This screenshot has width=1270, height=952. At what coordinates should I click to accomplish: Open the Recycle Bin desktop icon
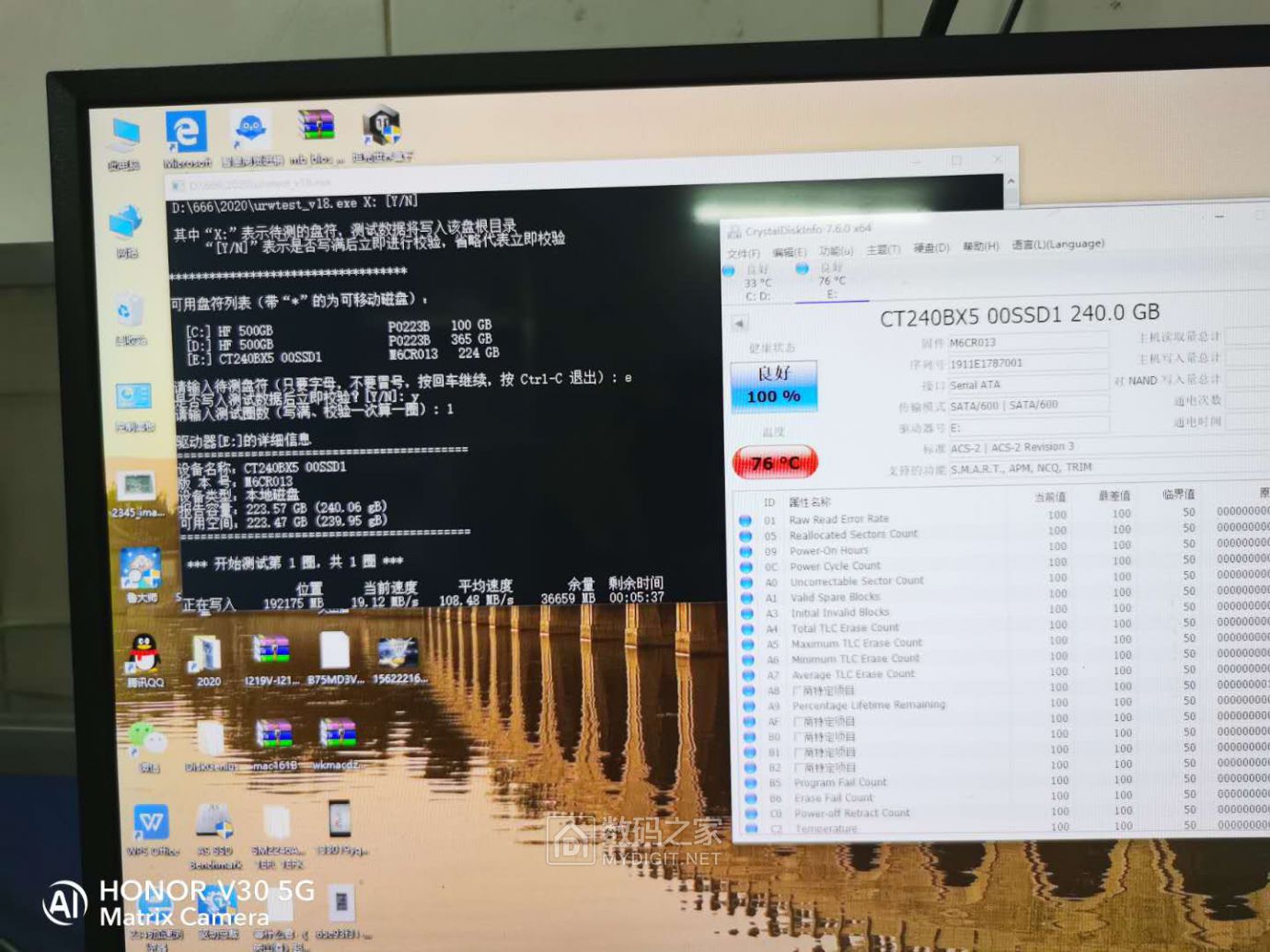coord(129,318)
